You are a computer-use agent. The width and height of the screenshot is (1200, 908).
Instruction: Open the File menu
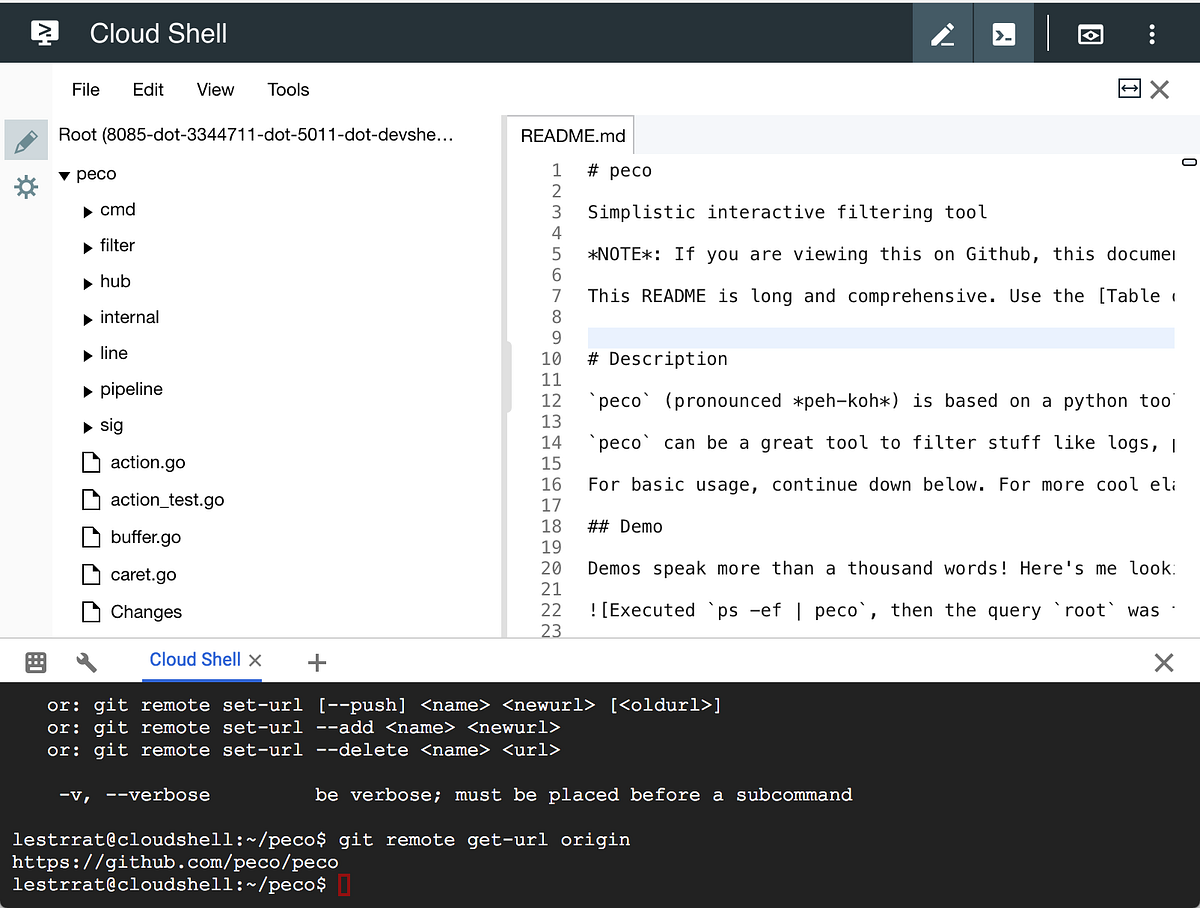point(85,90)
